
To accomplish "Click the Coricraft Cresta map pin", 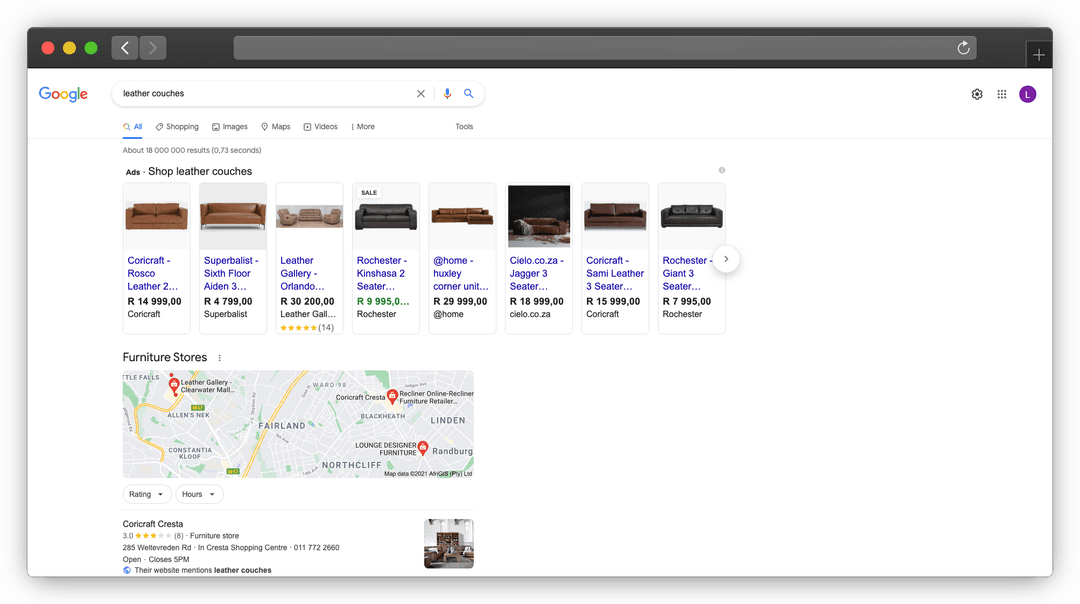I will (392, 396).
